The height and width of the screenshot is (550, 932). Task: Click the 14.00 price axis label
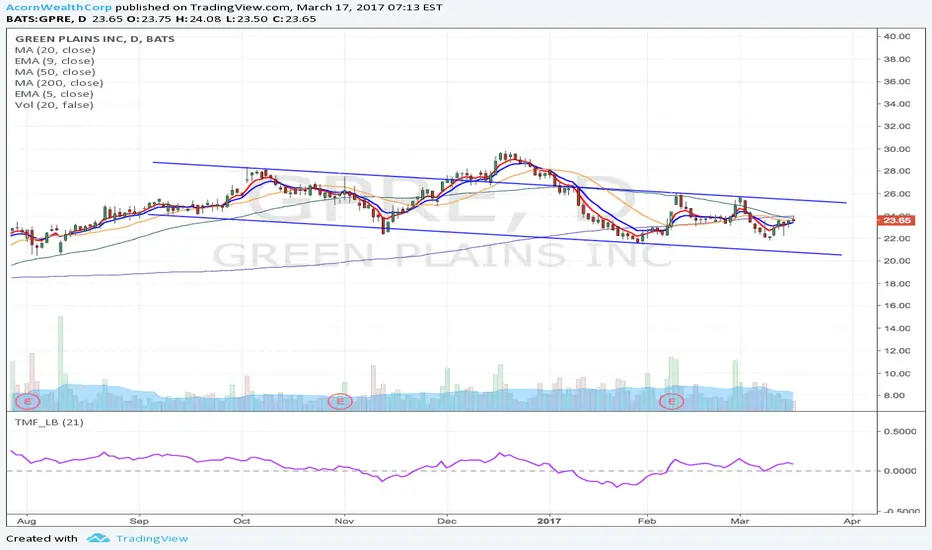pyautogui.click(x=896, y=328)
